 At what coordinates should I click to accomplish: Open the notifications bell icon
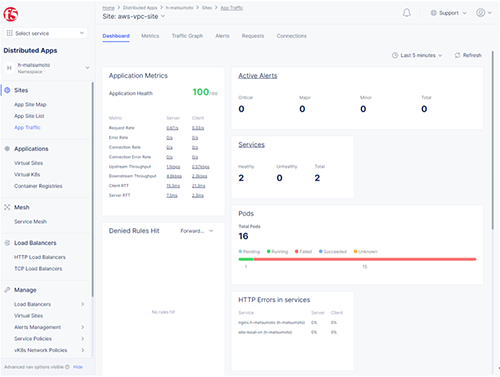406,13
